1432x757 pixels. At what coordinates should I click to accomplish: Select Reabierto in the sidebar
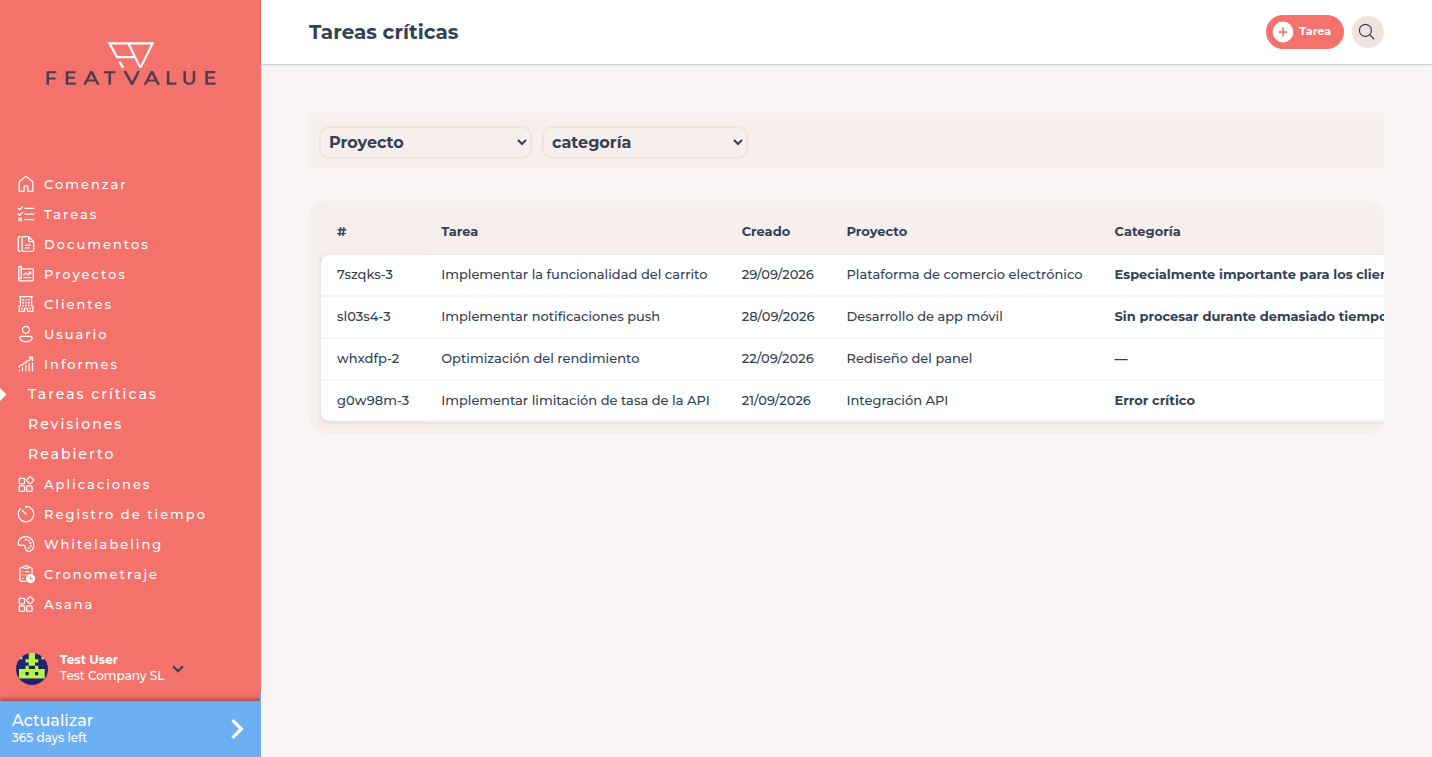tap(71, 454)
